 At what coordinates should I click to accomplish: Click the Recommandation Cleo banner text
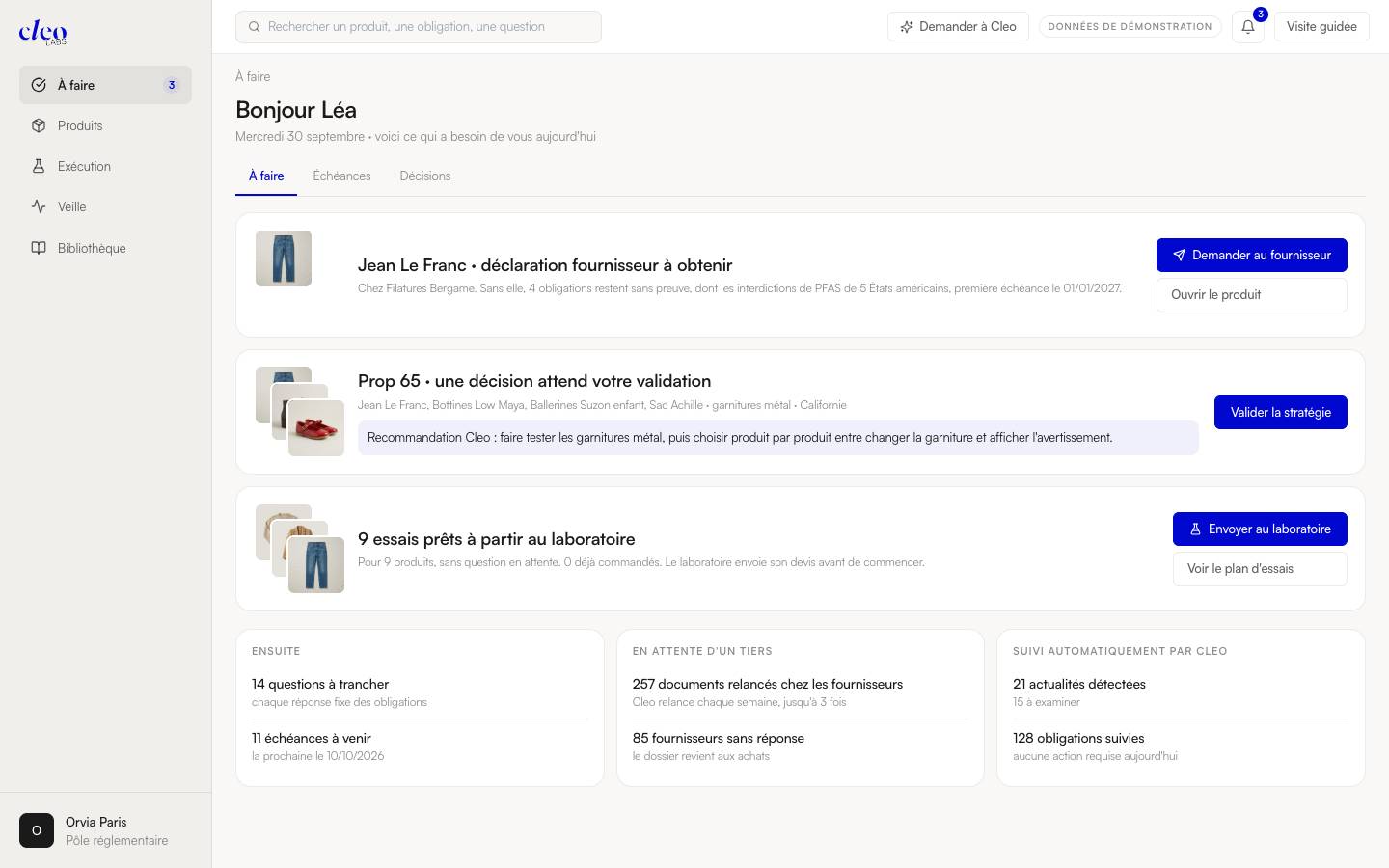(740, 438)
